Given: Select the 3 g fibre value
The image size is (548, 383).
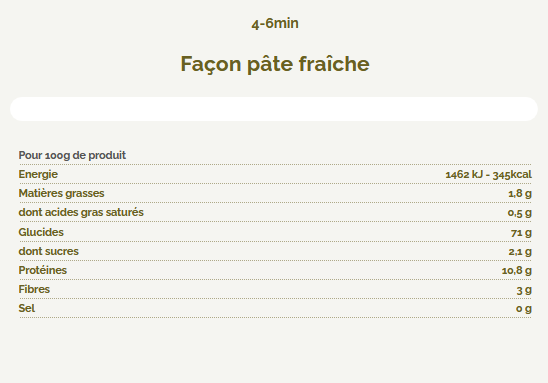Looking at the screenshot, I should click(x=524, y=290).
